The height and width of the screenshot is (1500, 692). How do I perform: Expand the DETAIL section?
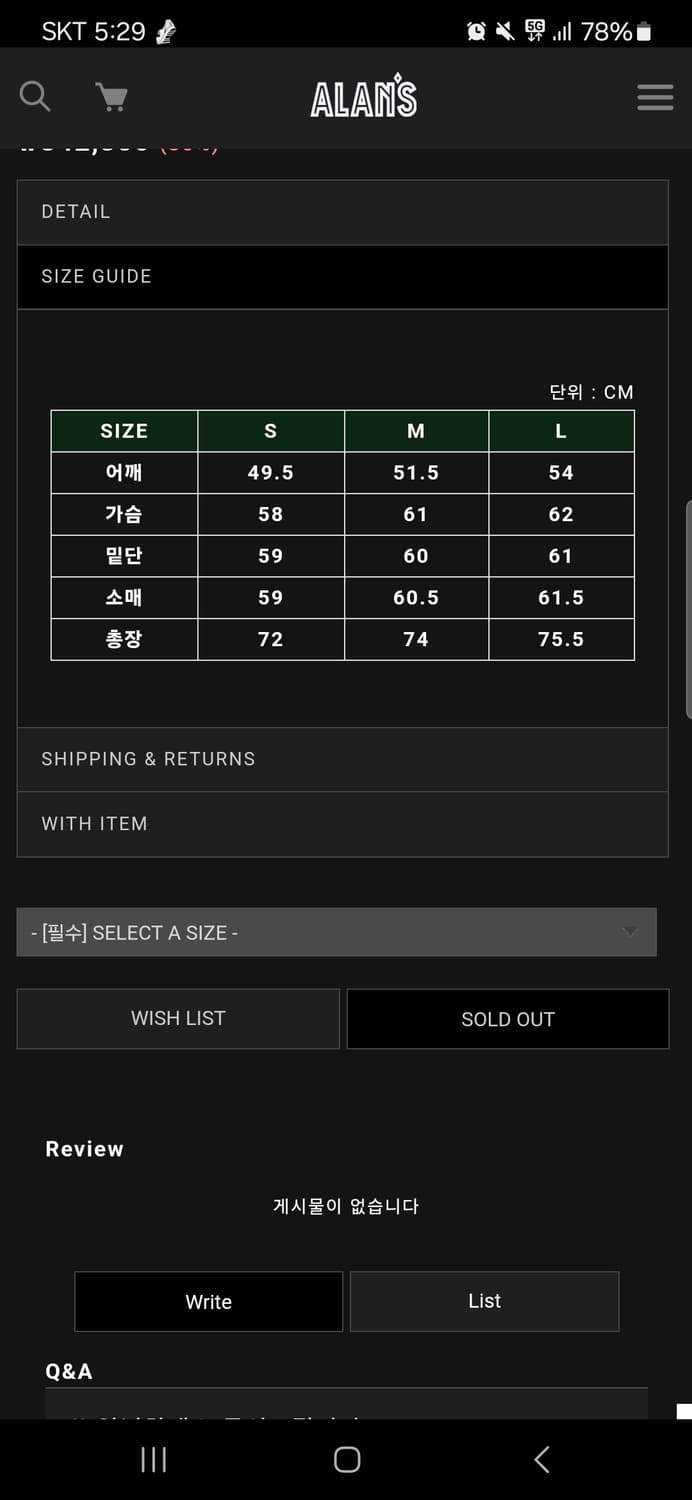[x=342, y=212]
